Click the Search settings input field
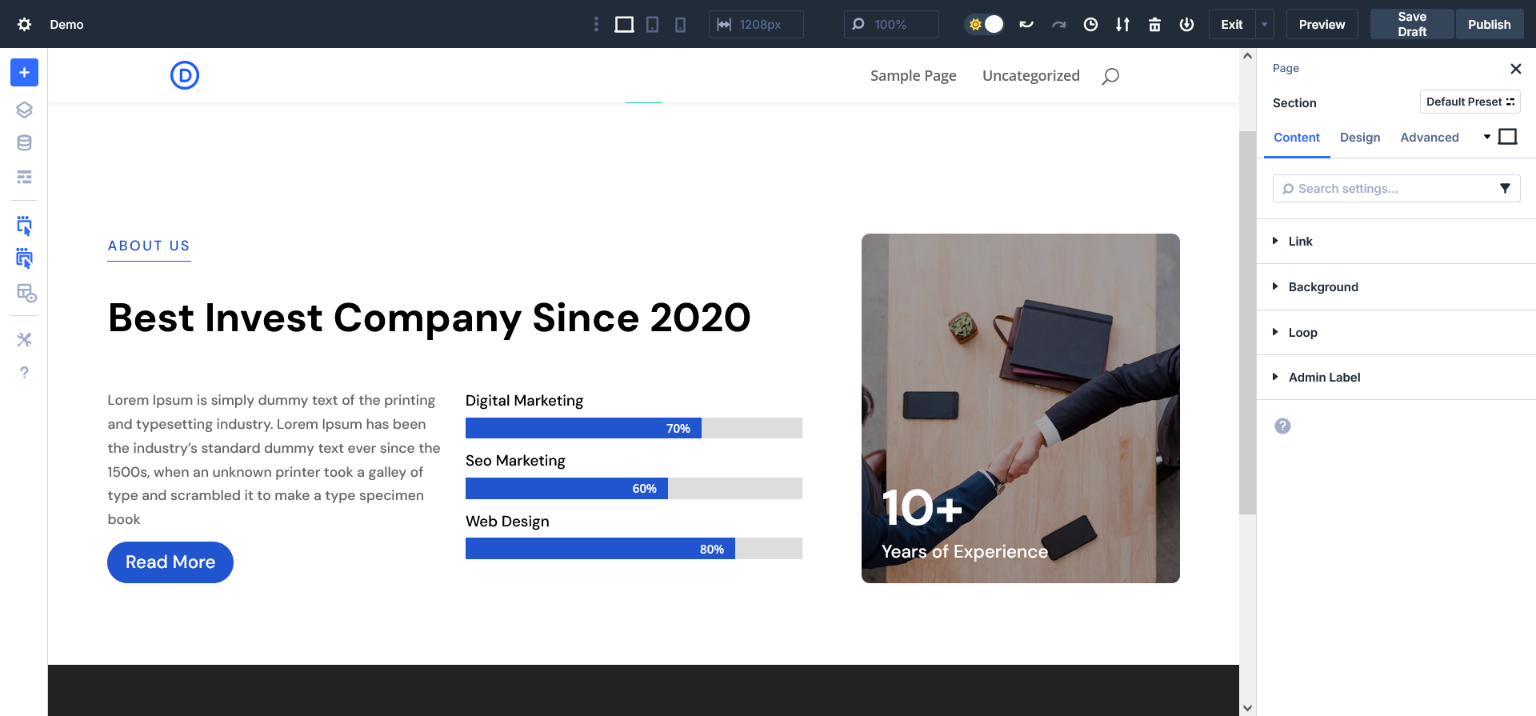 pyautogui.click(x=1396, y=188)
